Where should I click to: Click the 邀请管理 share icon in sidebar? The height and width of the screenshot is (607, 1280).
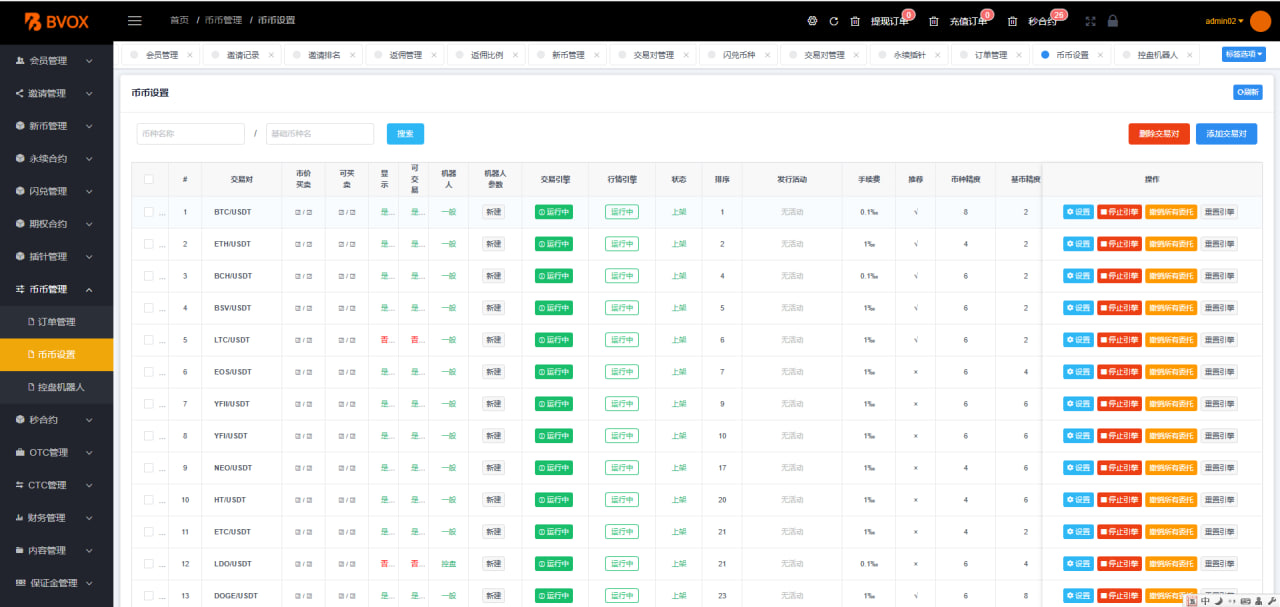[x=20, y=93]
